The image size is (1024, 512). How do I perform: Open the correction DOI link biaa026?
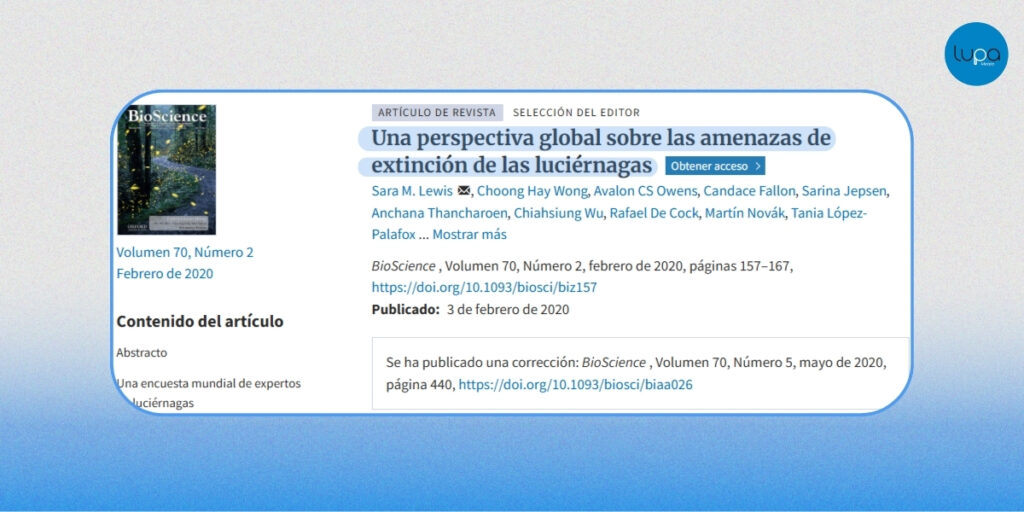[575, 384]
